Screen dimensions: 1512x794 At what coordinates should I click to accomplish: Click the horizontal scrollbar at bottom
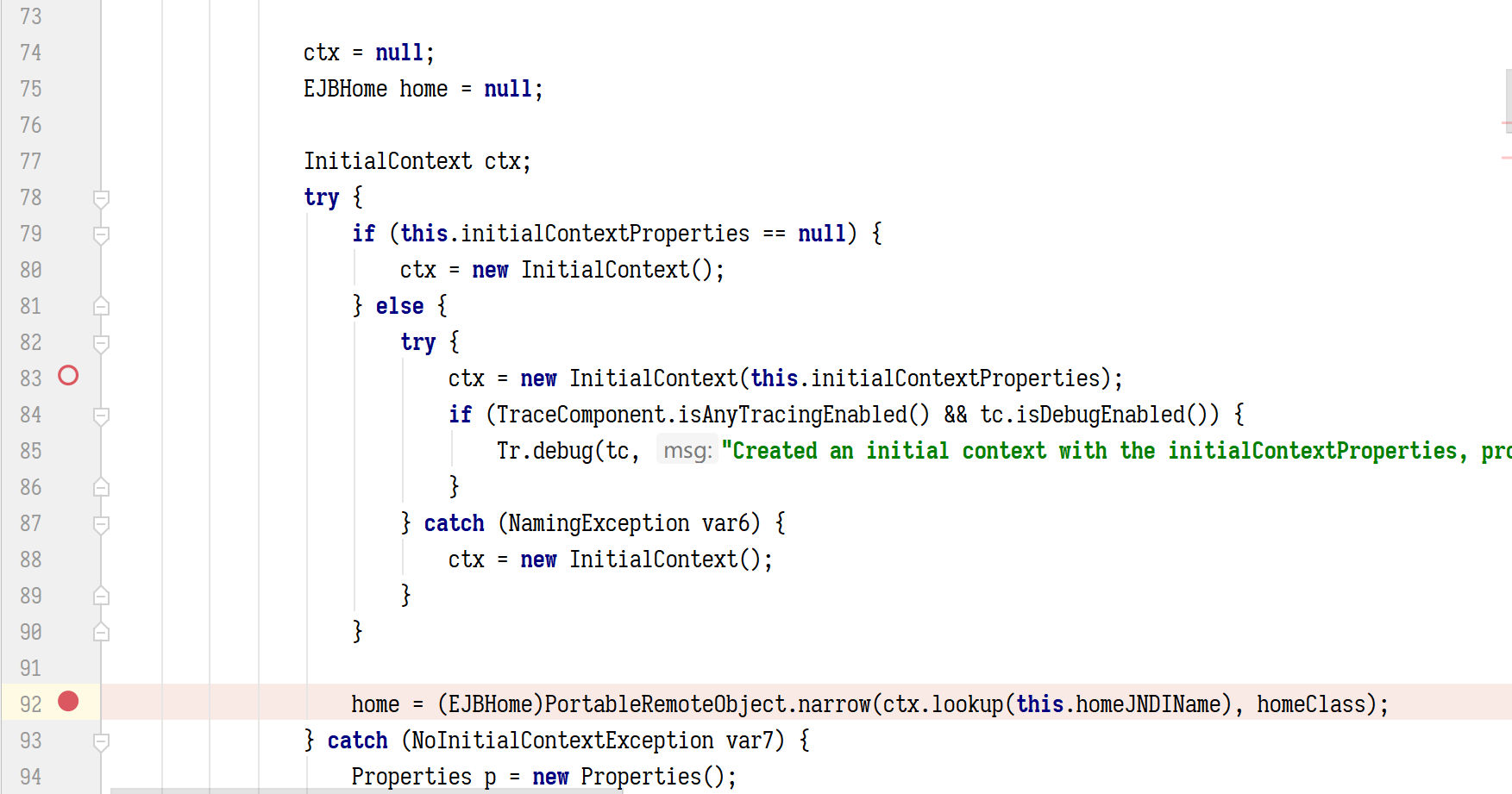pos(367,791)
